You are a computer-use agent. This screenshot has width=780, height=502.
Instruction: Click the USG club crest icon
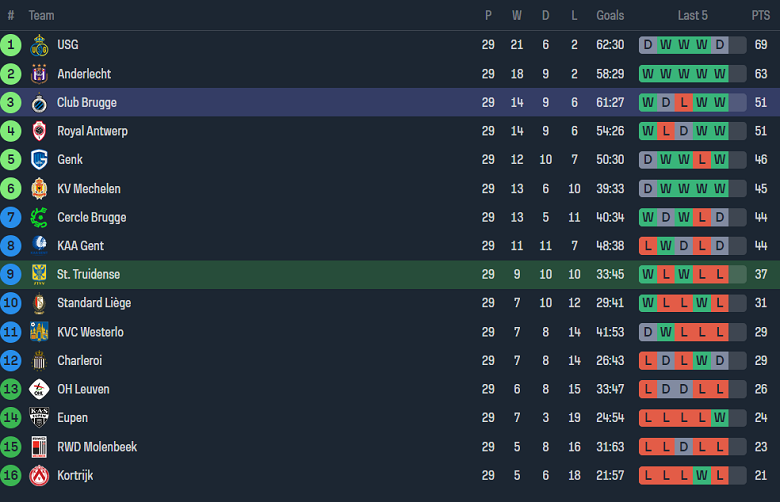(x=40, y=45)
